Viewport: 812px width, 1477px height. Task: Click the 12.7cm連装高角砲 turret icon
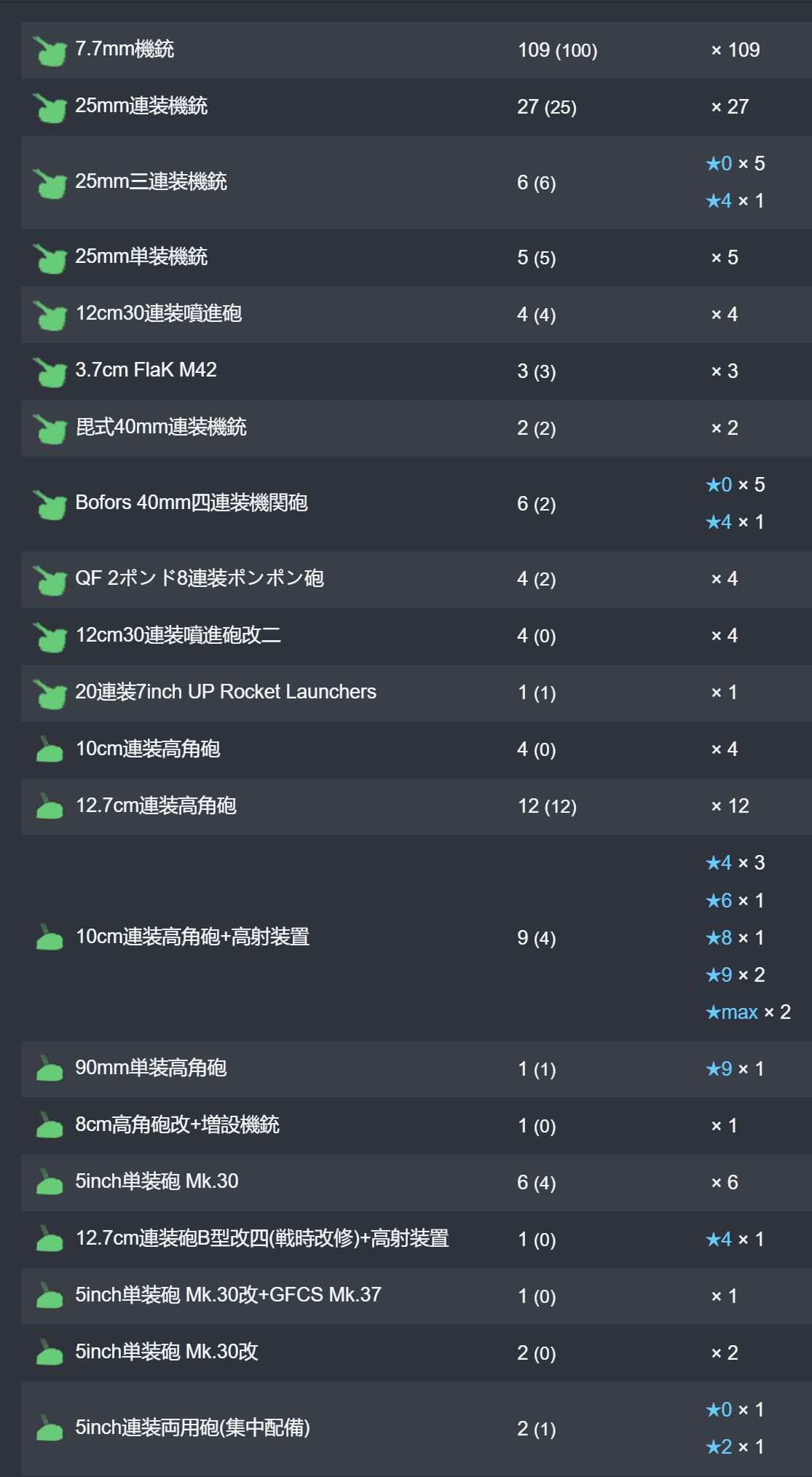click(50, 806)
